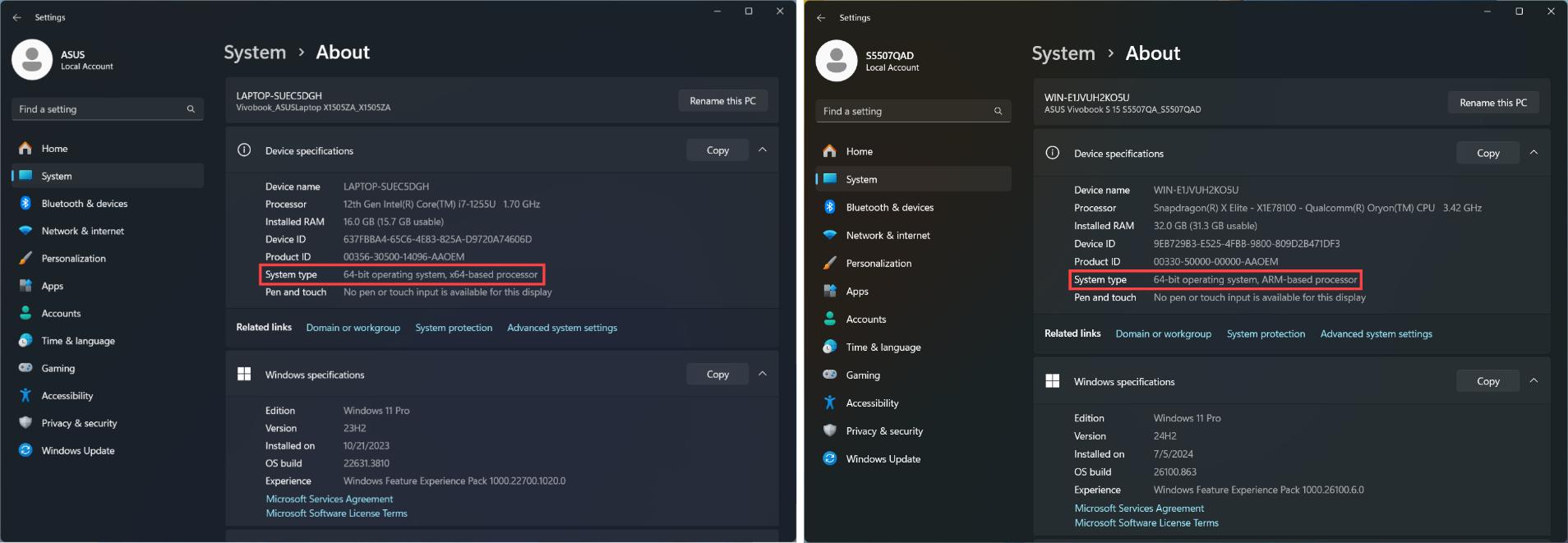The height and width of the screenshot is (543, 1568).
Task: Open Apps in the left window sidebar
Action: 108,286
